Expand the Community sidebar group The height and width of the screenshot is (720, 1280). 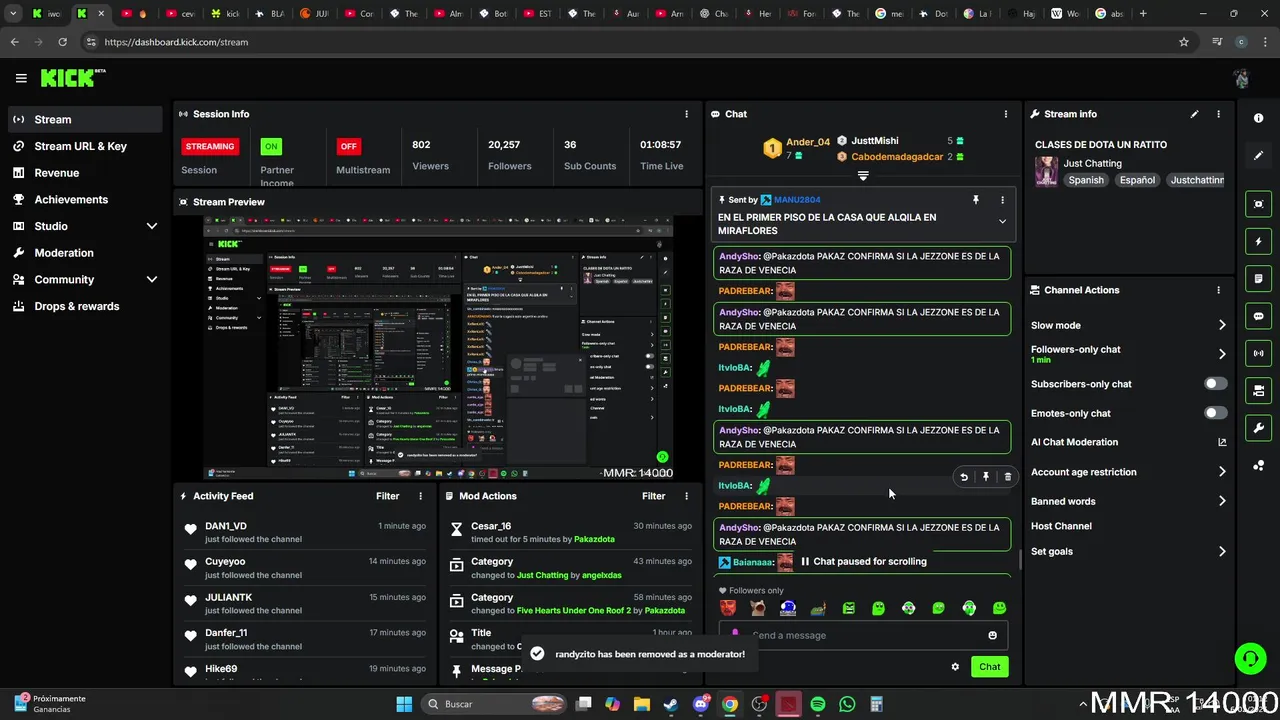tap(85, 280)
